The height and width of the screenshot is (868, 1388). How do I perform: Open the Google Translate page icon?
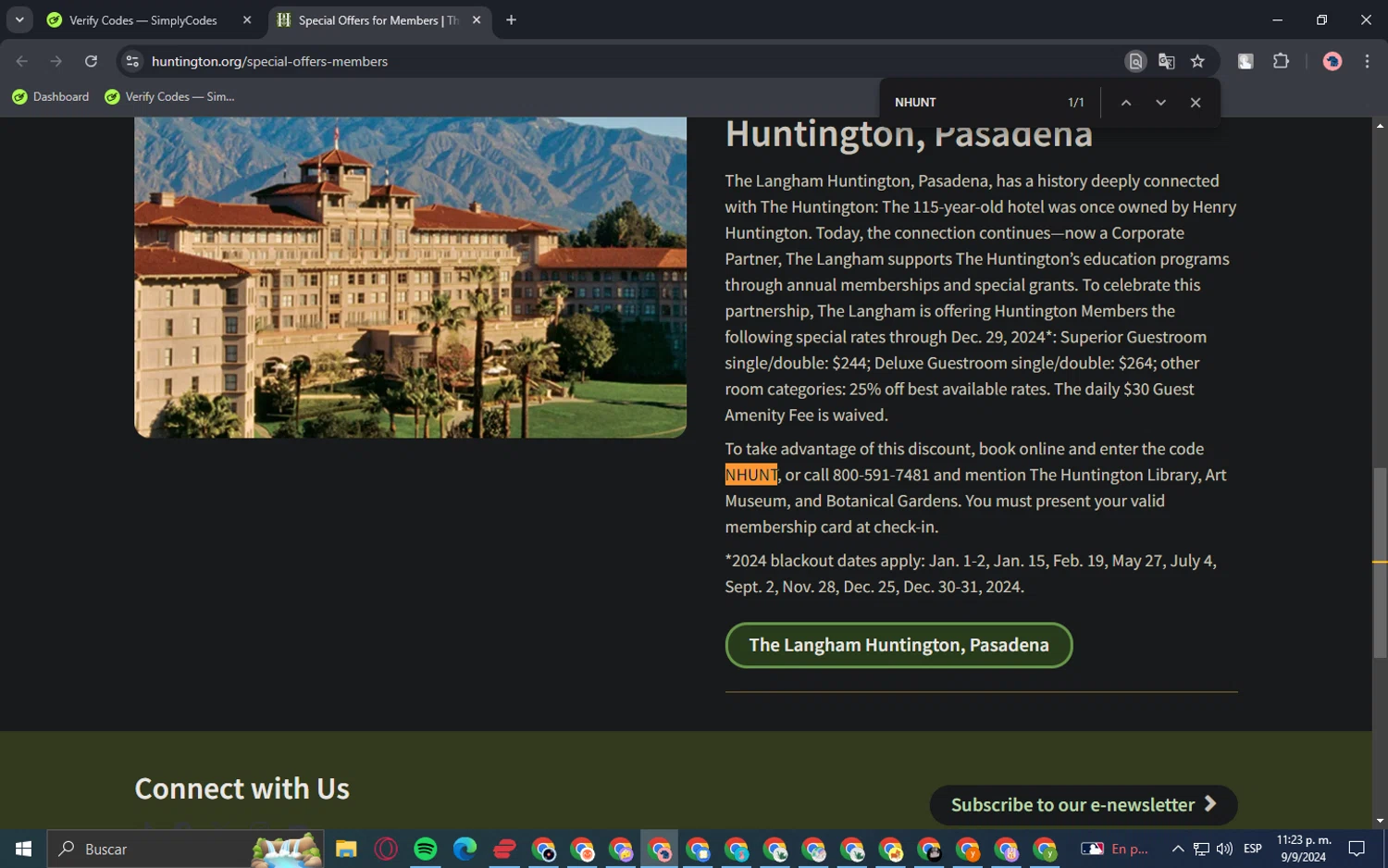pyautogui.click(x=1166, y=61)
